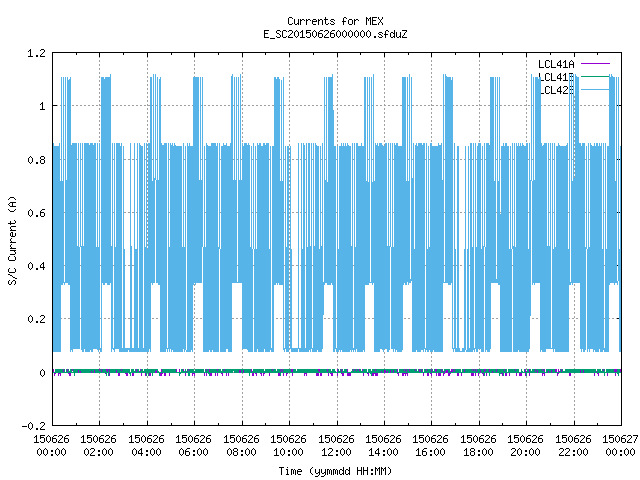The height and width of the screenshot is (480, 640).
Task: Click the y-axis tick value 0.2
Action: pos(36,319)
